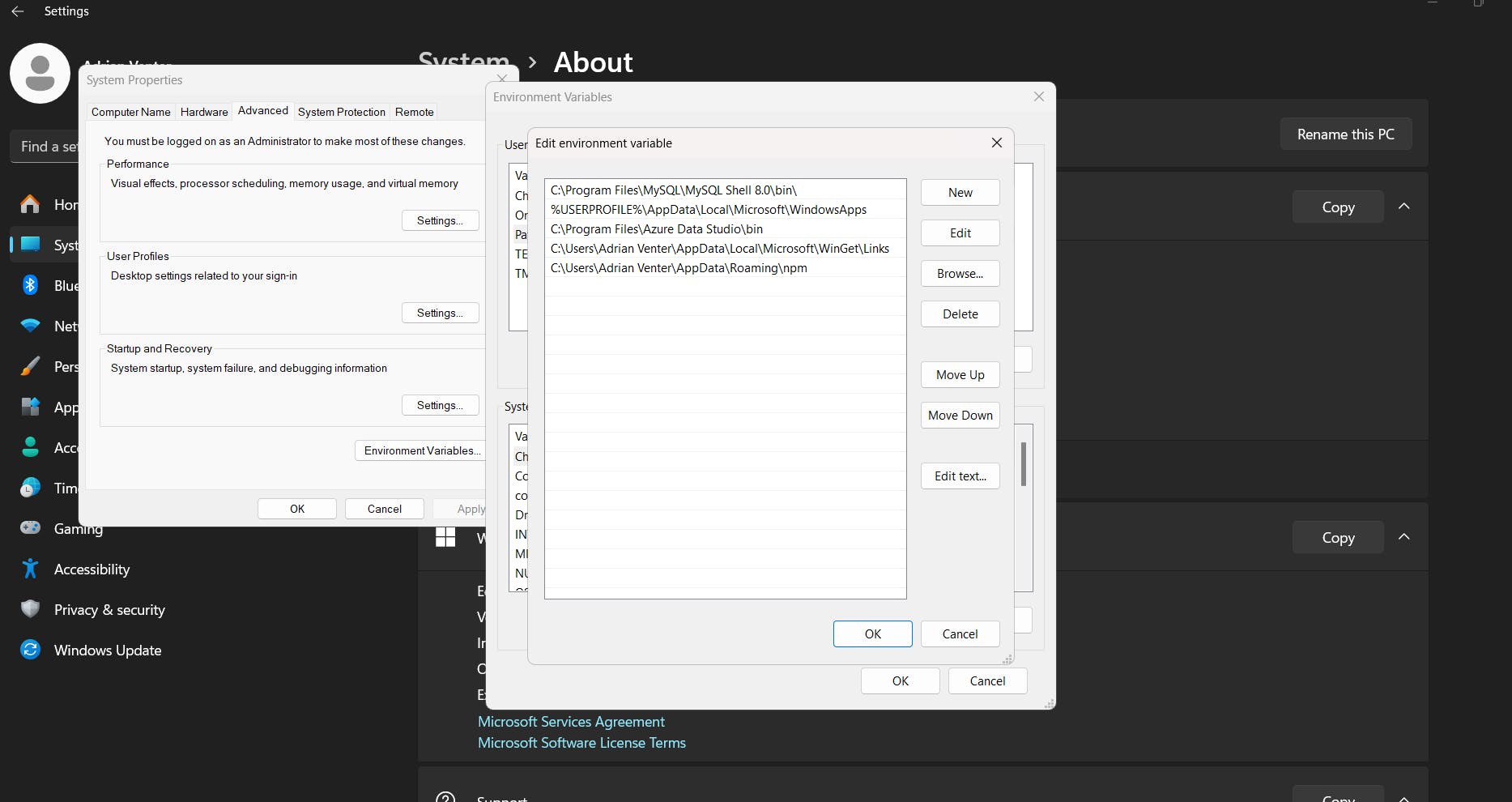This screenshot has height=802, width=1512.
Task: Open Privacy & security shield icon
Action: click(31, 609)
